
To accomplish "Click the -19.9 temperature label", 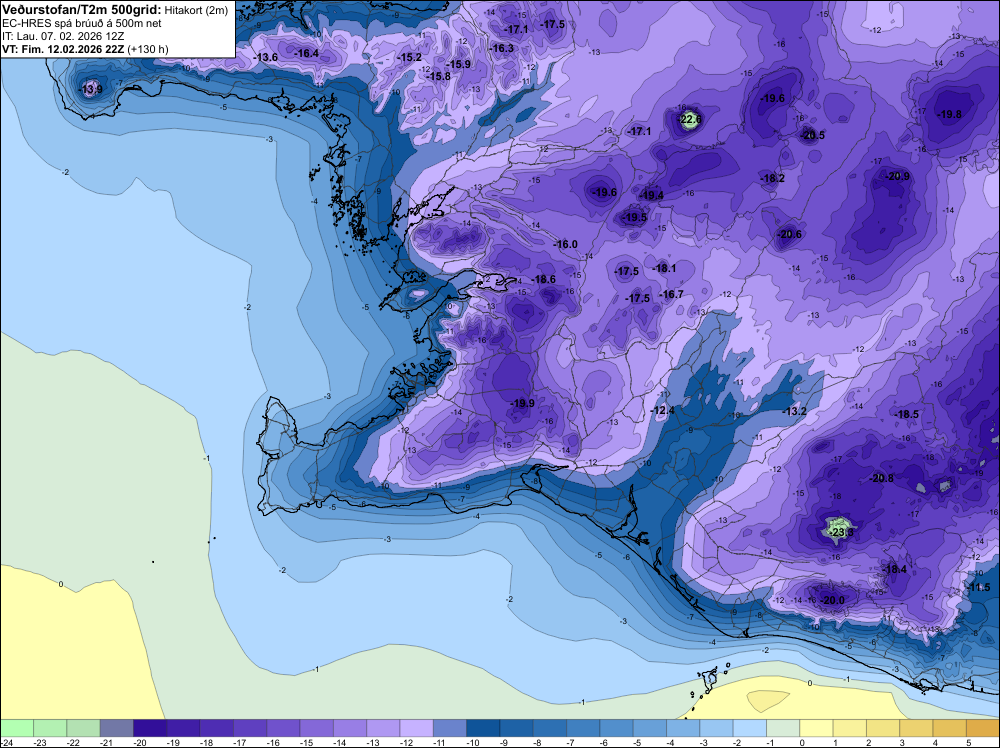I will [x=522, y=403].
